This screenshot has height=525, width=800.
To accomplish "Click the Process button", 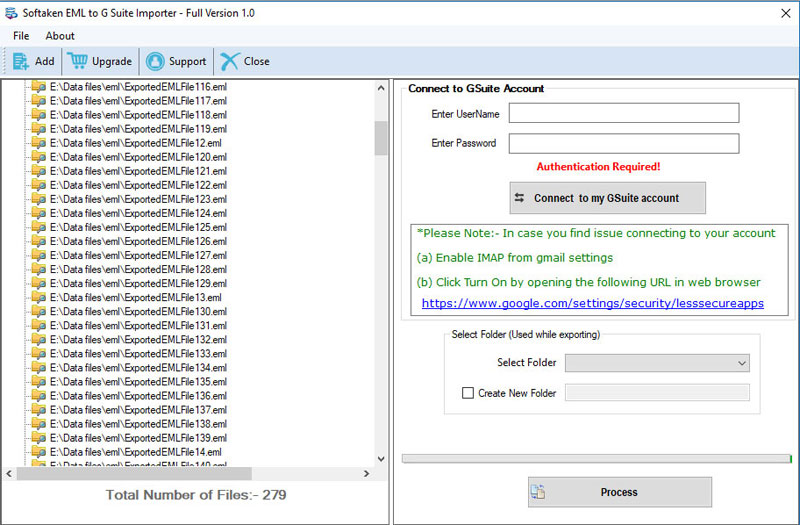I will pyautogui.click(x=619, y=492).
